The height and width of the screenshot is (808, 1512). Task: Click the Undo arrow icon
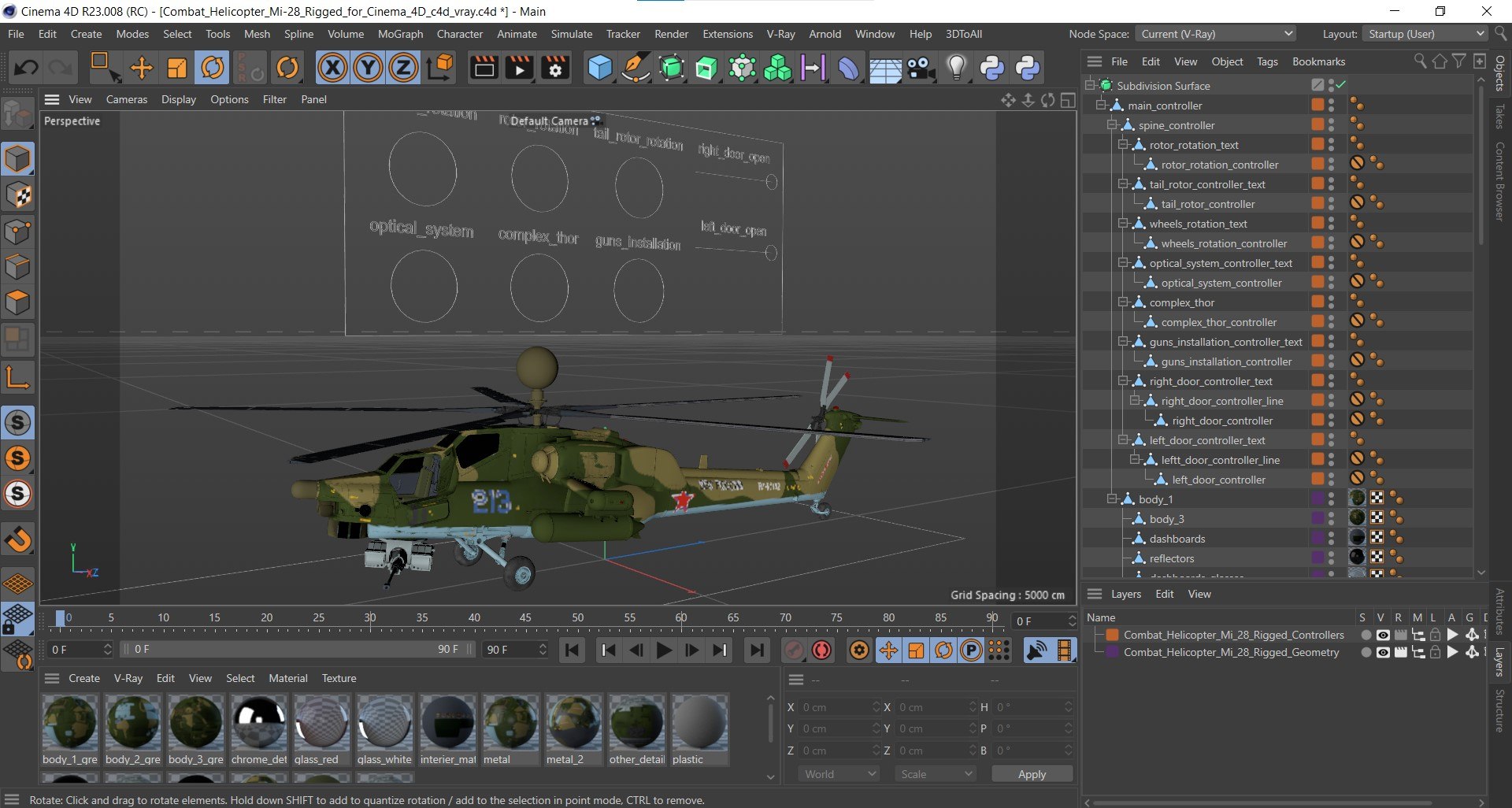pyautogui.click(x=25, y=68)
